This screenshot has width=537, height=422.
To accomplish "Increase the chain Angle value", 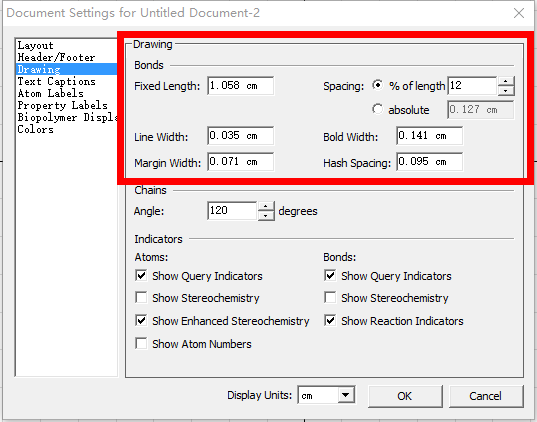I will (266, 206).
